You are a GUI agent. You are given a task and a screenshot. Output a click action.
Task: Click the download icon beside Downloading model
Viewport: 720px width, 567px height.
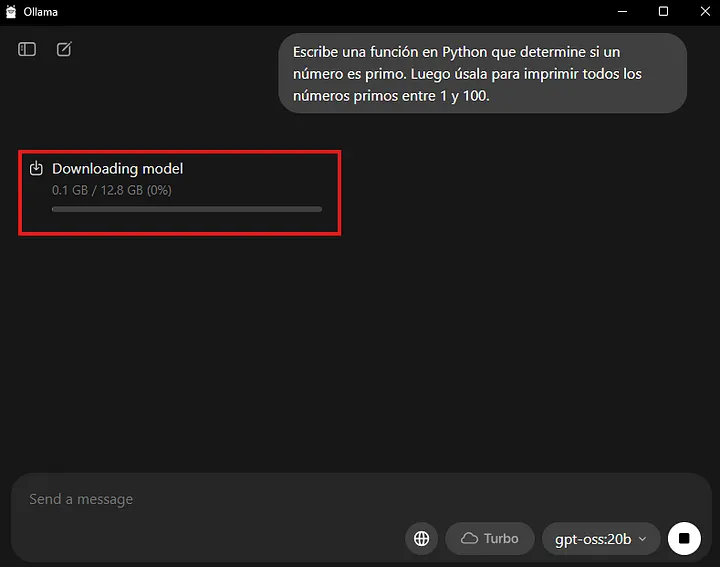click(36, 168)
